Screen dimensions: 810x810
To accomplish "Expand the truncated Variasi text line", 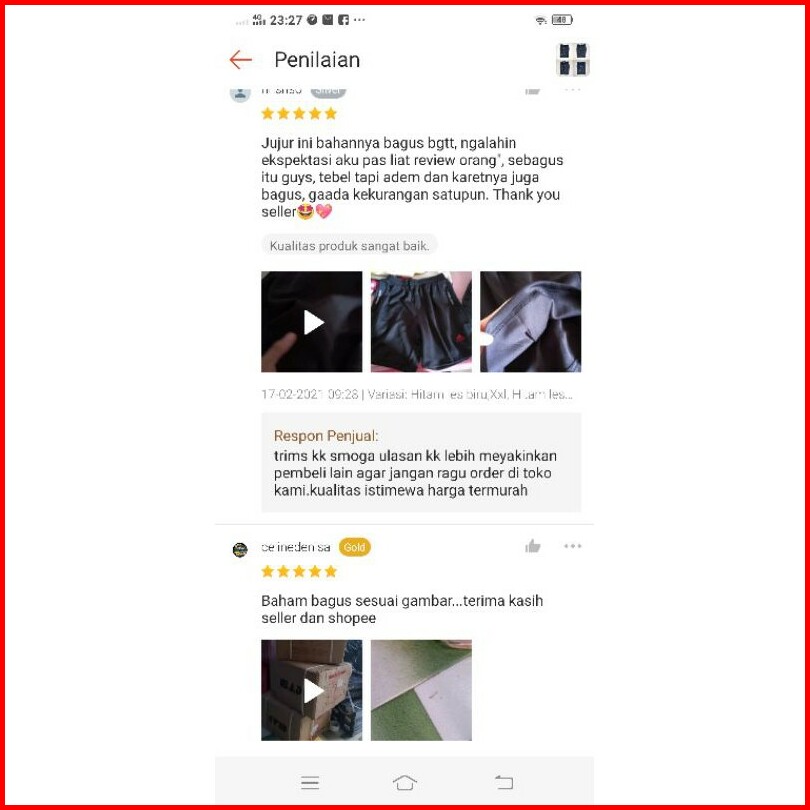I will (417, 395).
